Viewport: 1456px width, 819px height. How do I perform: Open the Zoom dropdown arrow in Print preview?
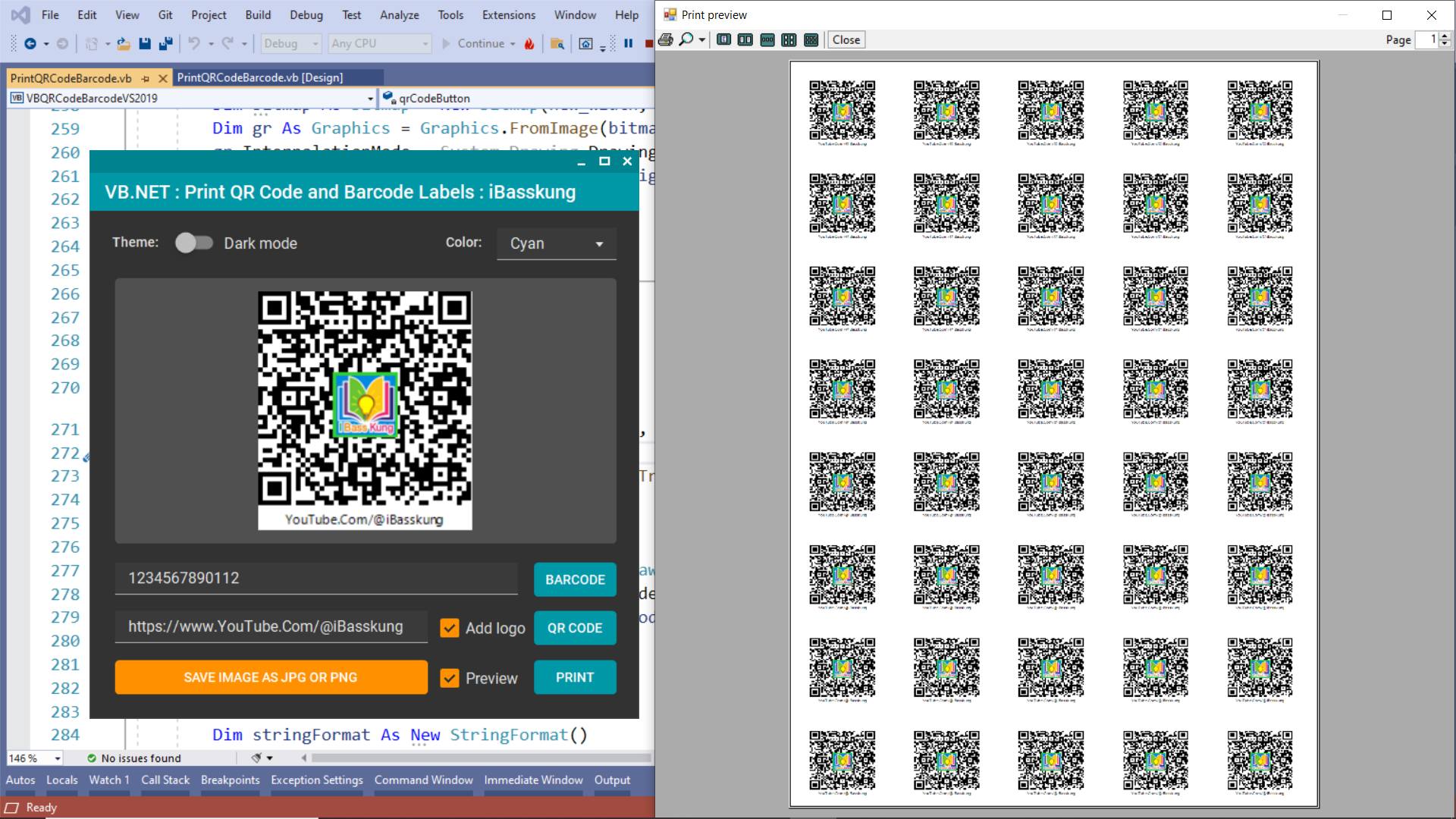coord(702,39)
